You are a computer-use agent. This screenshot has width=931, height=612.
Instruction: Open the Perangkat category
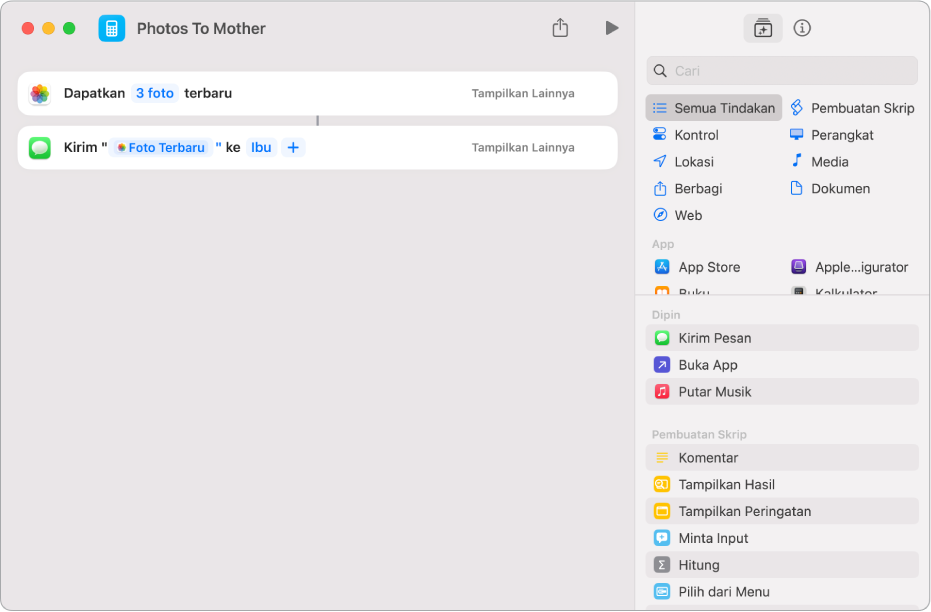click(x=831, y=135)
